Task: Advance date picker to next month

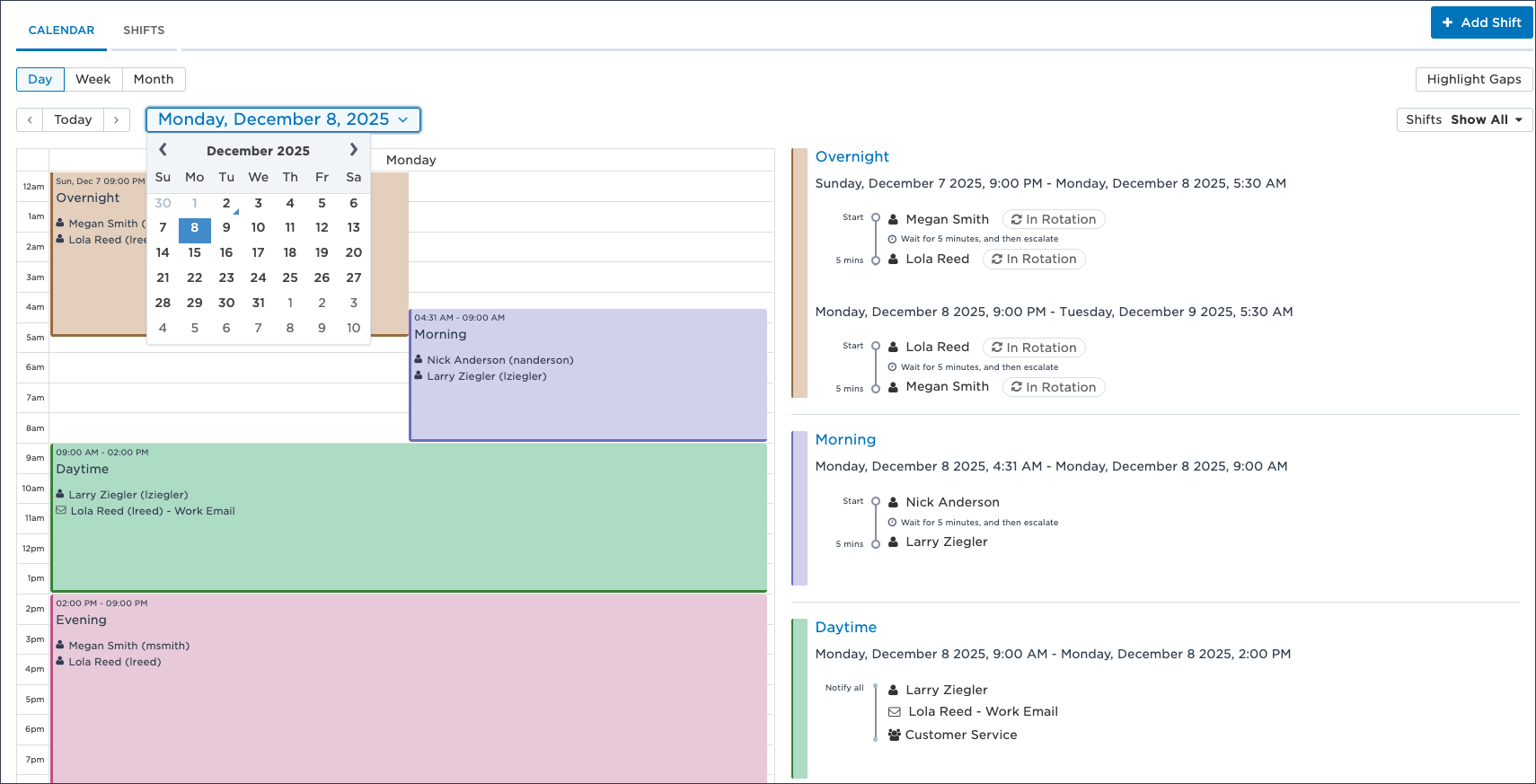Action: (353, 150)
